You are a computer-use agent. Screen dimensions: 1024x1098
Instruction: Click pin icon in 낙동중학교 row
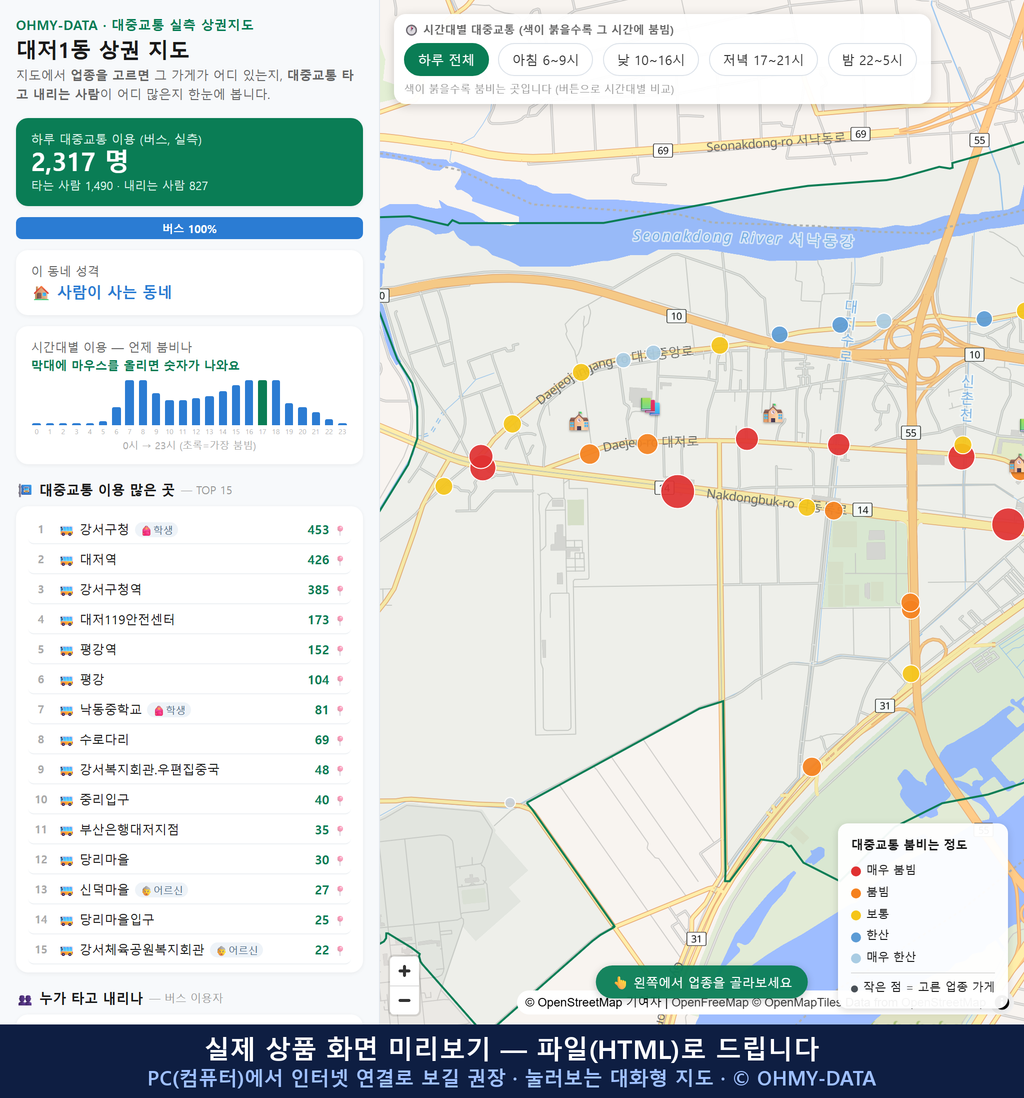coord(340,710)
